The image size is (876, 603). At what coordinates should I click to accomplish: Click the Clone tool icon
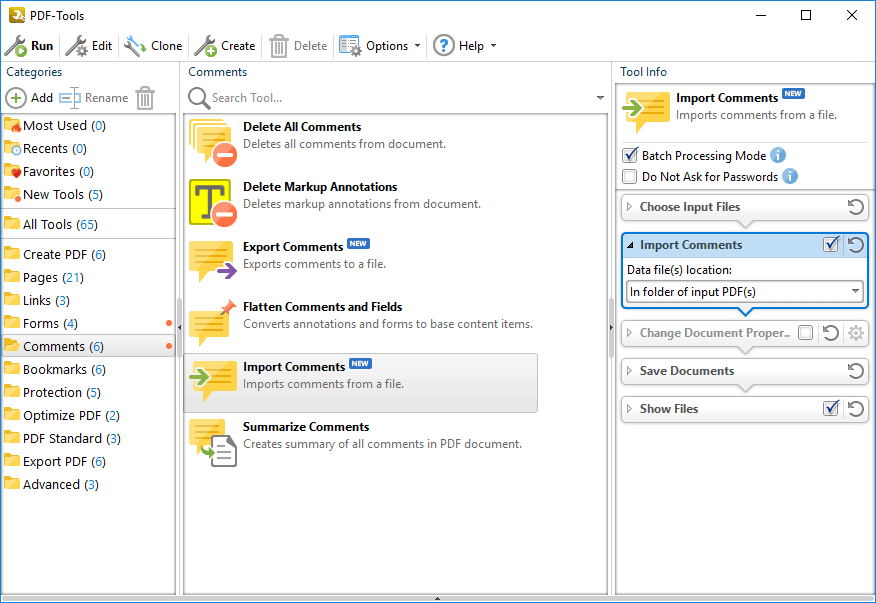pos(135,46)
